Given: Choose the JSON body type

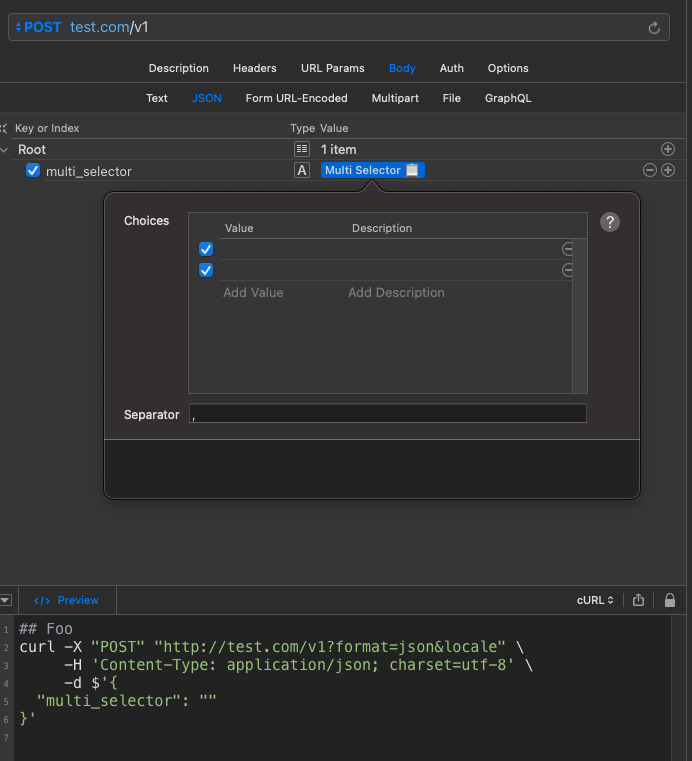Looking at the screenshot, I should [x=207, y=99].
